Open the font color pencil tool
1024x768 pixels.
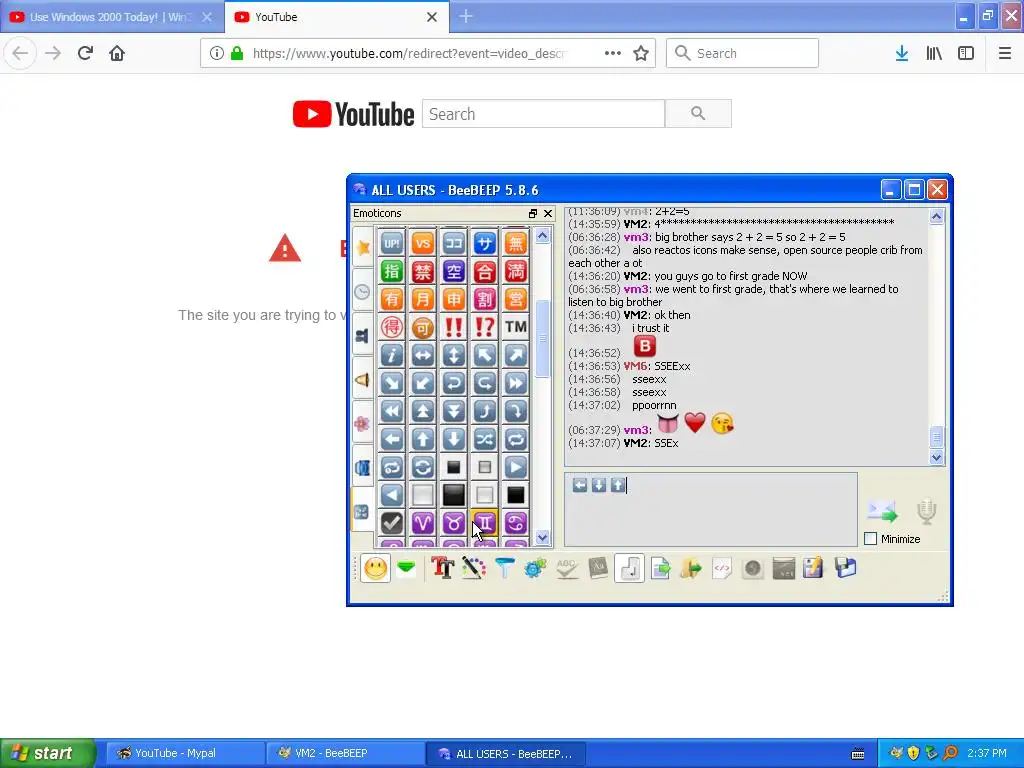[x=473, y=568]
